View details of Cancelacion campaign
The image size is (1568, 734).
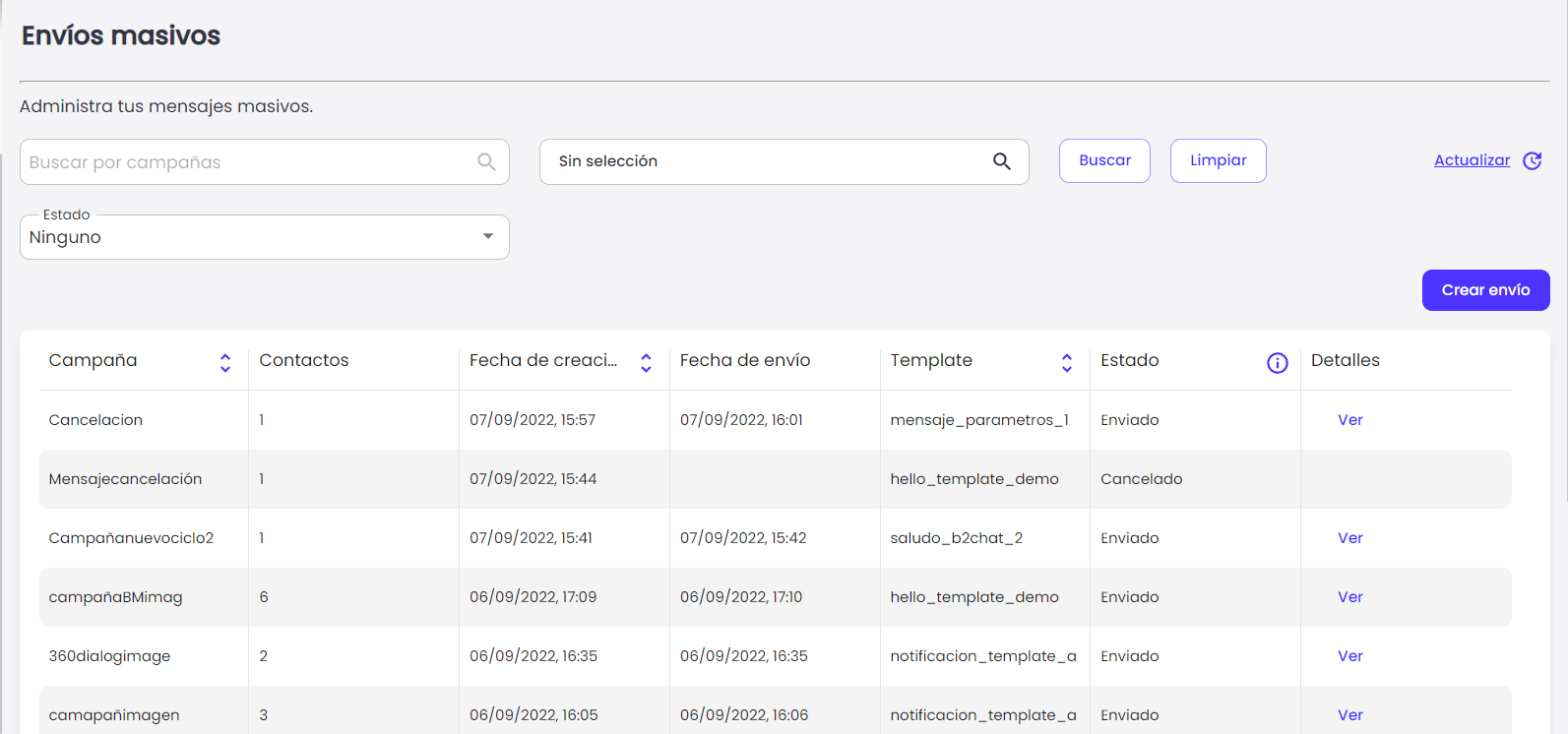1349,420
